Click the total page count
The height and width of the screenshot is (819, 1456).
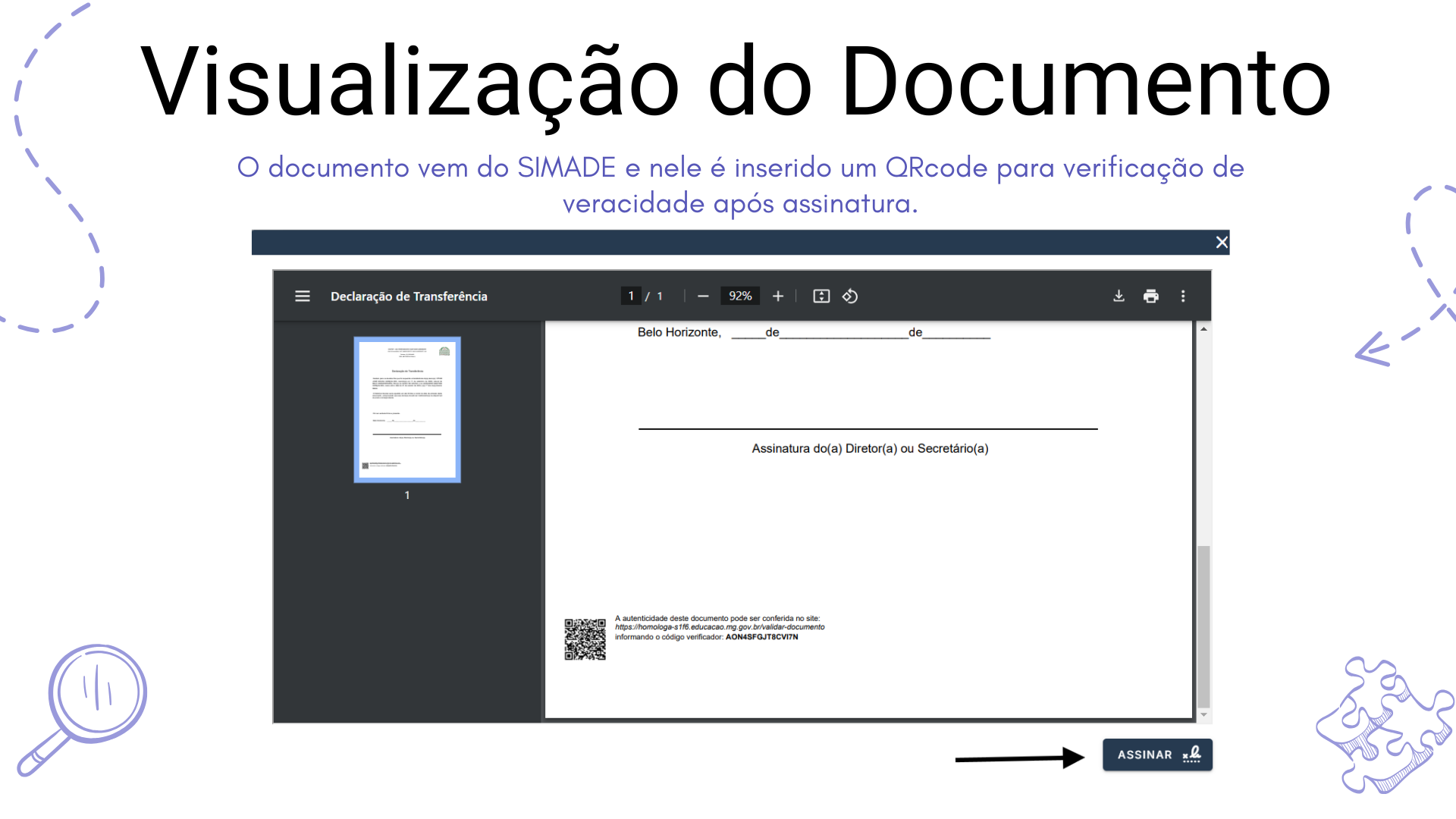point(660,297)
